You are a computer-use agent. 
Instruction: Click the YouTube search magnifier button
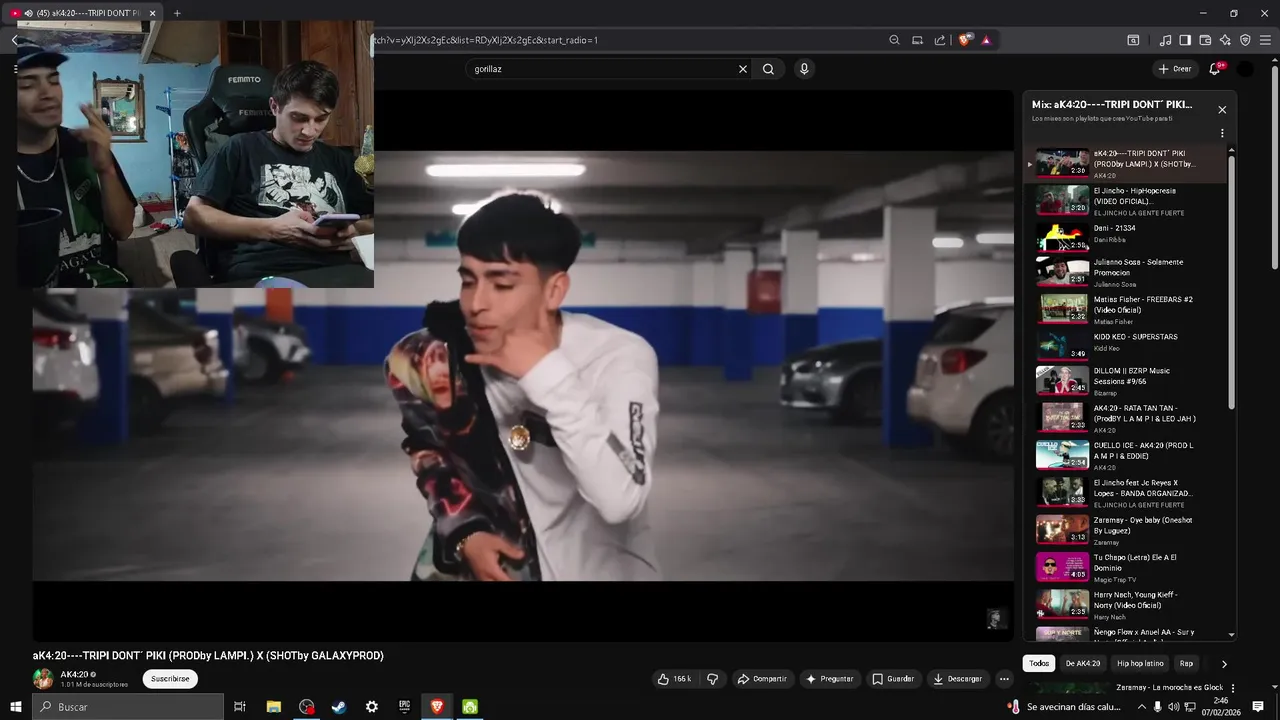(768, 69)
